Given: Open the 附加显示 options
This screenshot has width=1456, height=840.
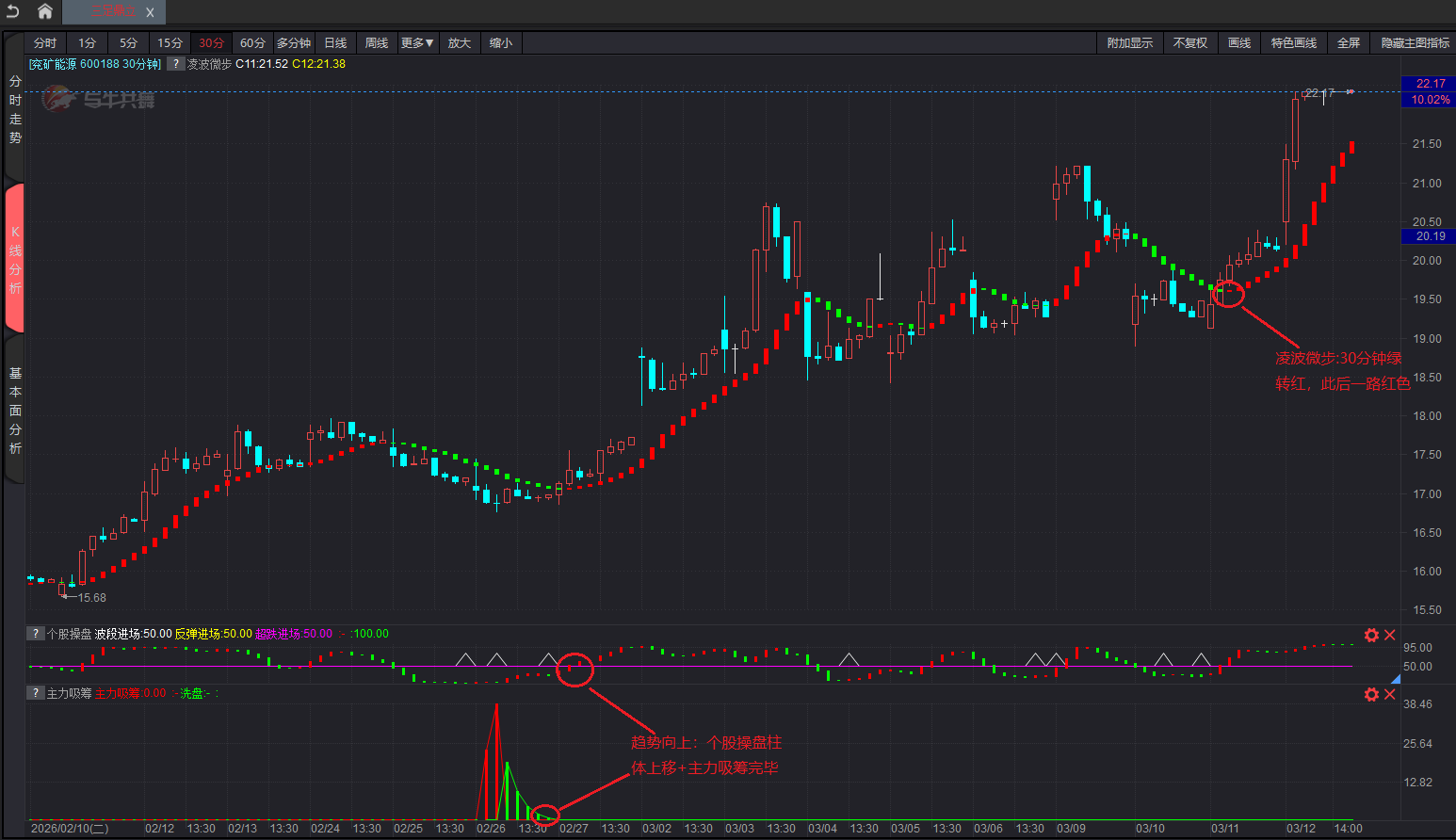Looking at the screenshot, I should coord(1129,43).
